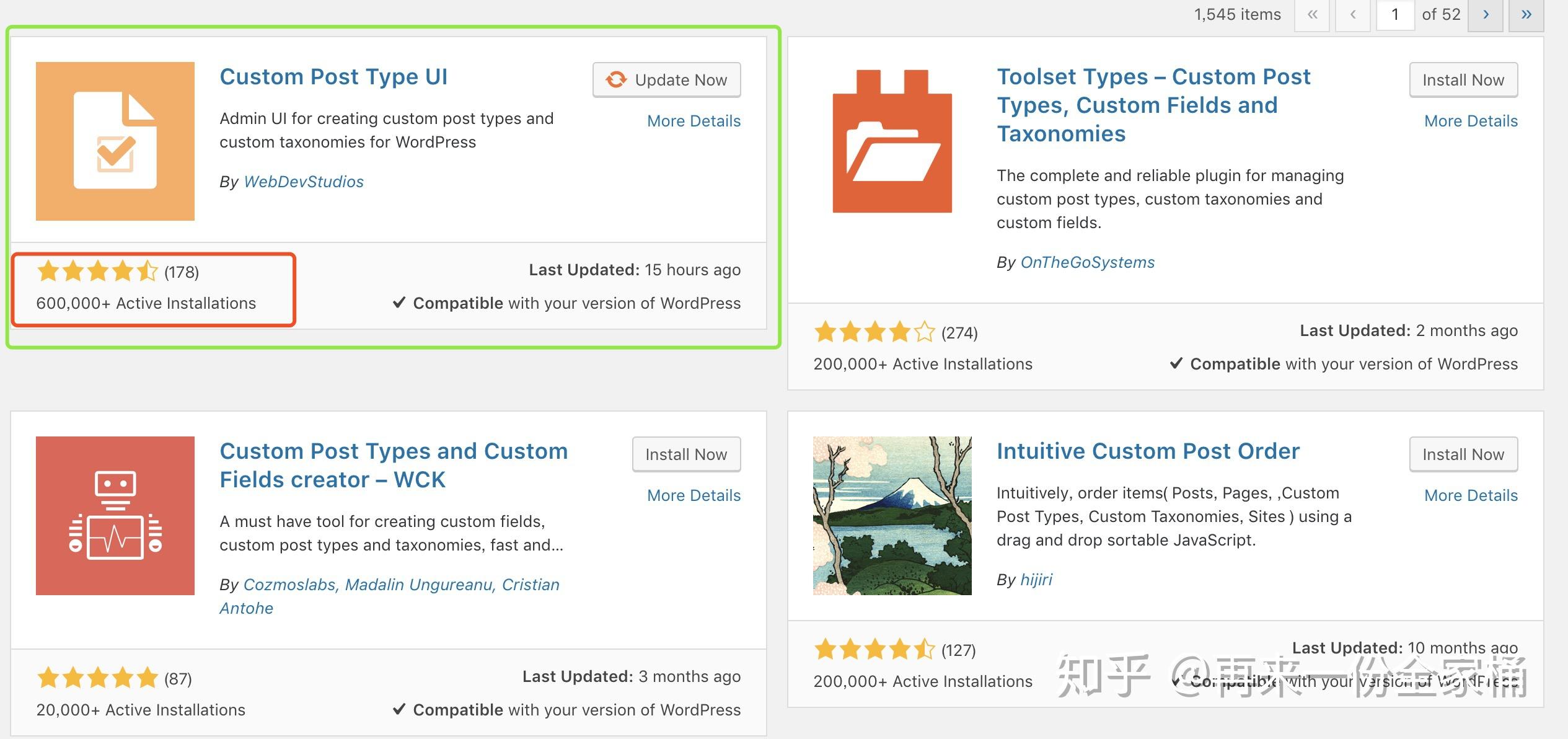Open the Custom Post Type UI title link

pyautogui.click(x=333, y=77)
